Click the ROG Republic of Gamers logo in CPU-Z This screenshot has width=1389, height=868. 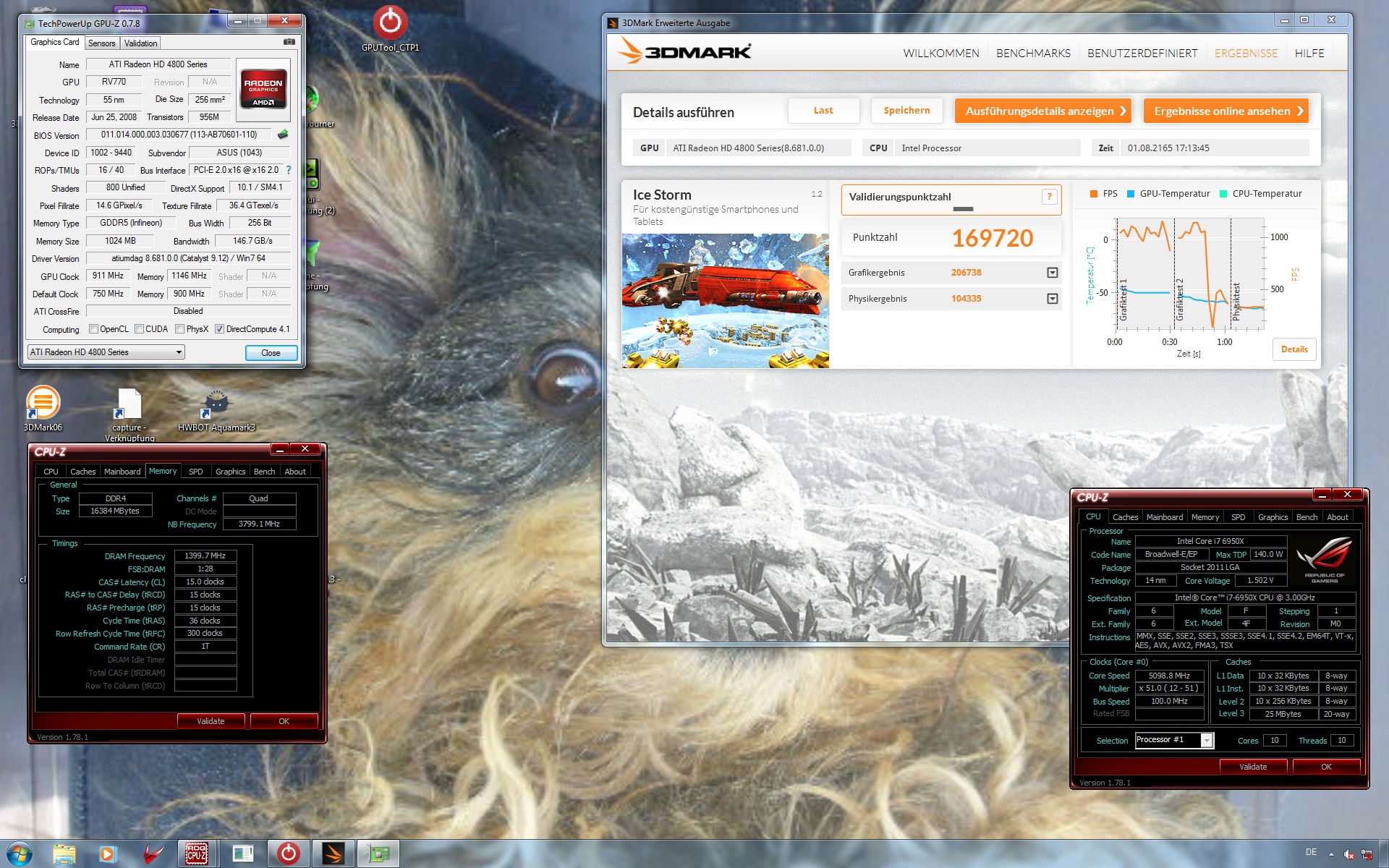click(1324, 560)
